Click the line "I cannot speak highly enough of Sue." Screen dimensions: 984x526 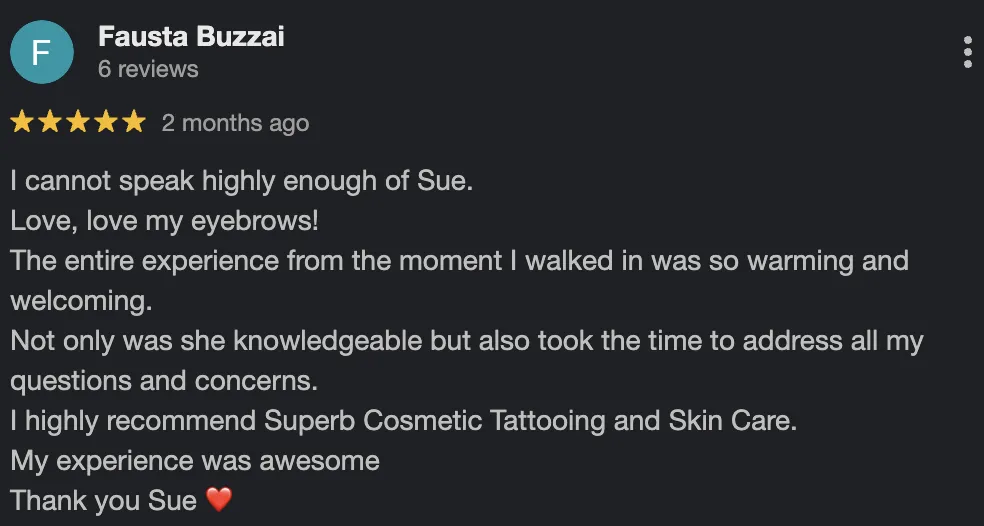[241, 181]
